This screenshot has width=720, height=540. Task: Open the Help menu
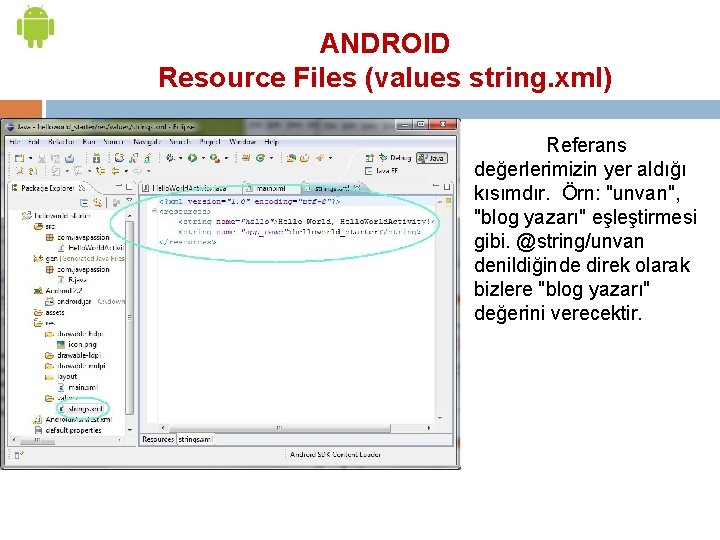point(271,142)
